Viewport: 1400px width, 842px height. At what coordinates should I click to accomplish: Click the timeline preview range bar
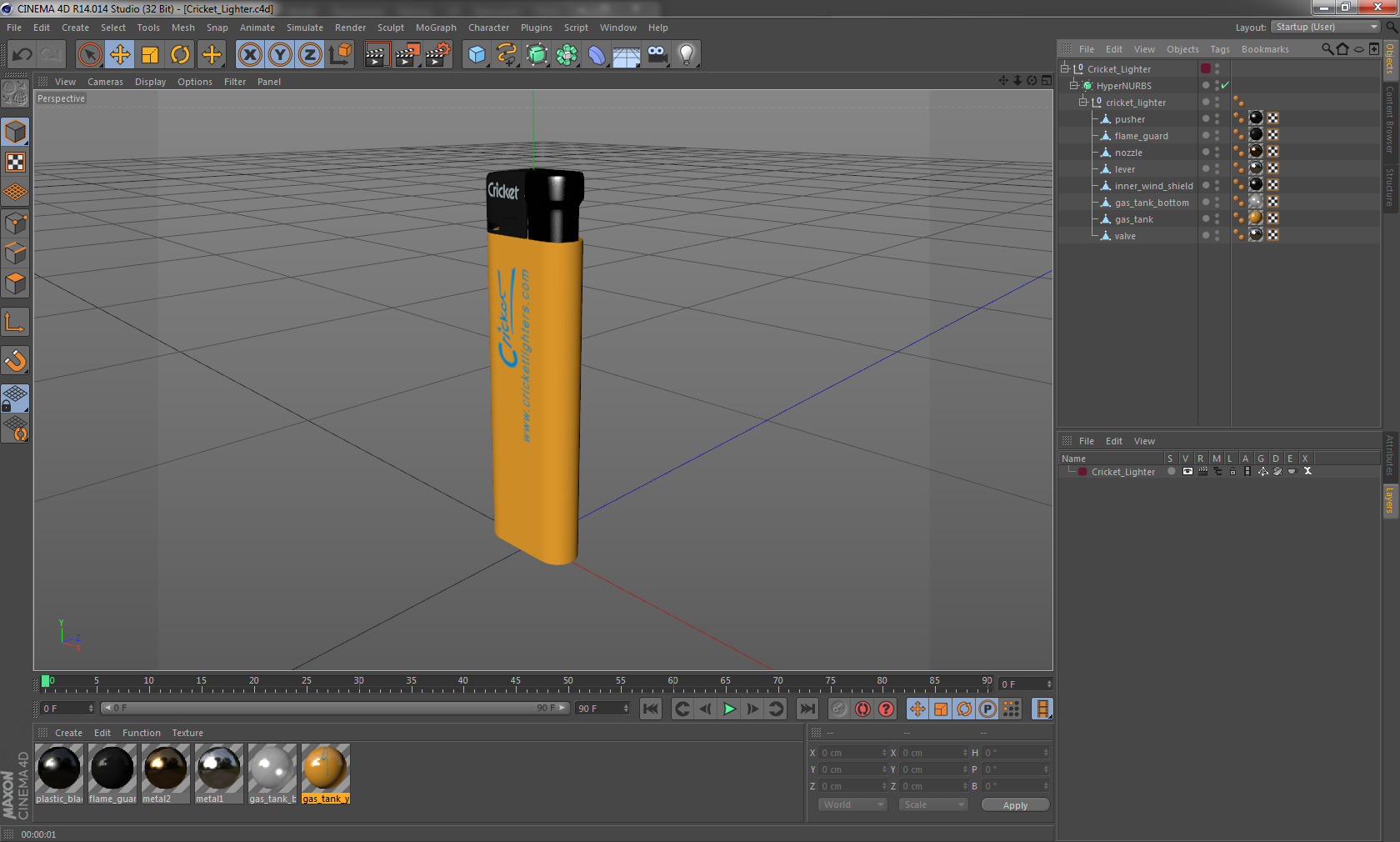point(335,708)
